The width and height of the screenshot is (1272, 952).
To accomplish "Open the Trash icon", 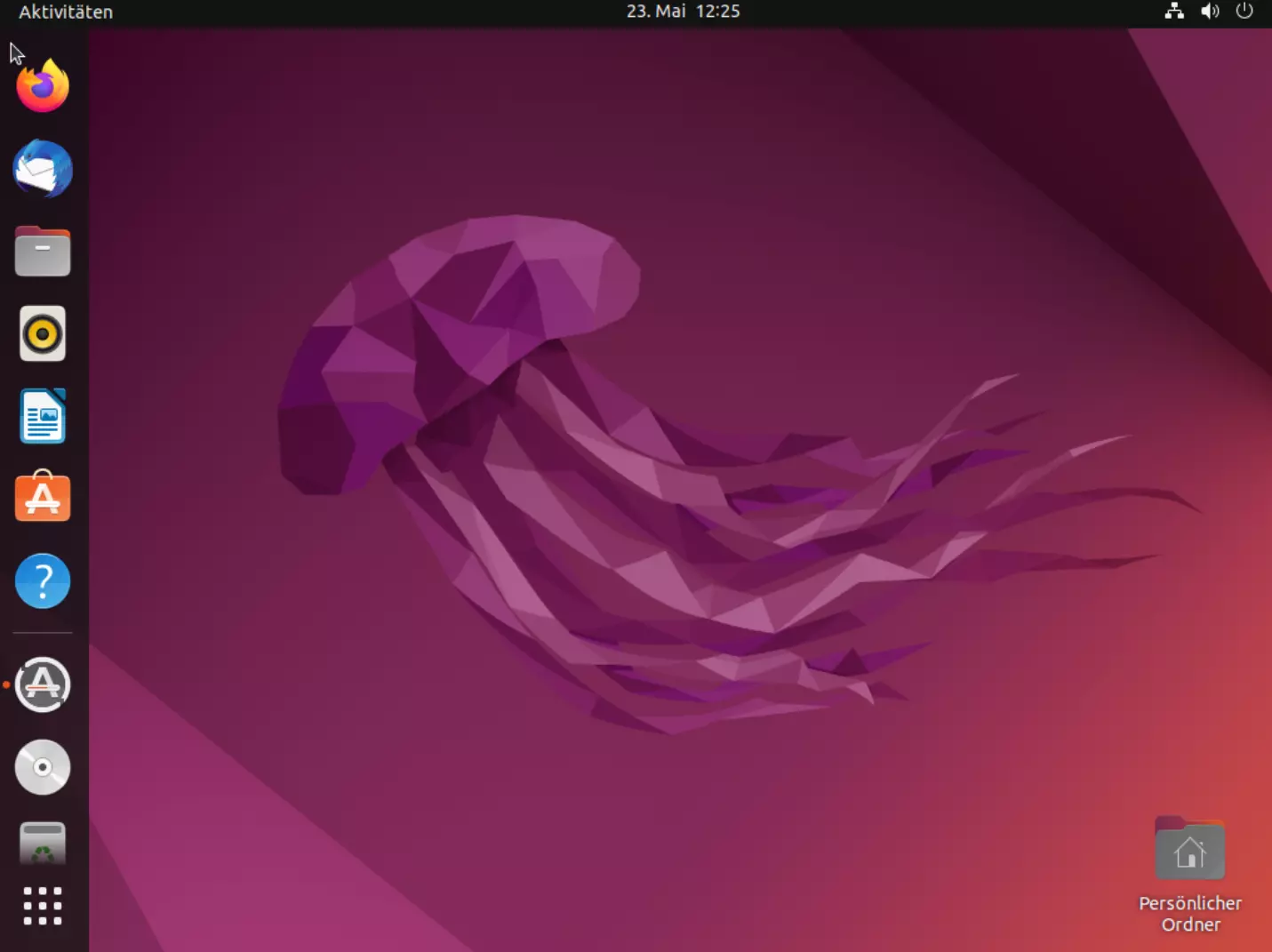I will click(x=43, y=844).
